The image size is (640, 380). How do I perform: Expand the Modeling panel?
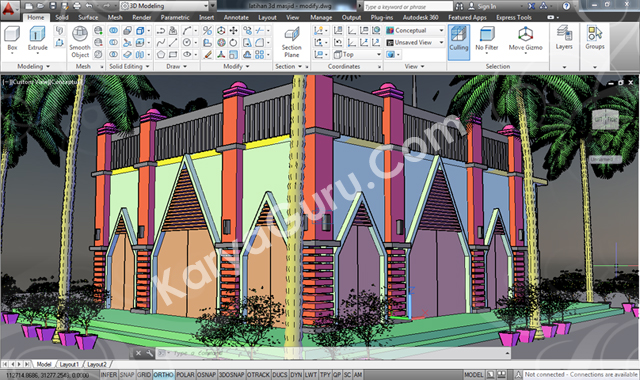pyautogui.click(x=33, y=66)
